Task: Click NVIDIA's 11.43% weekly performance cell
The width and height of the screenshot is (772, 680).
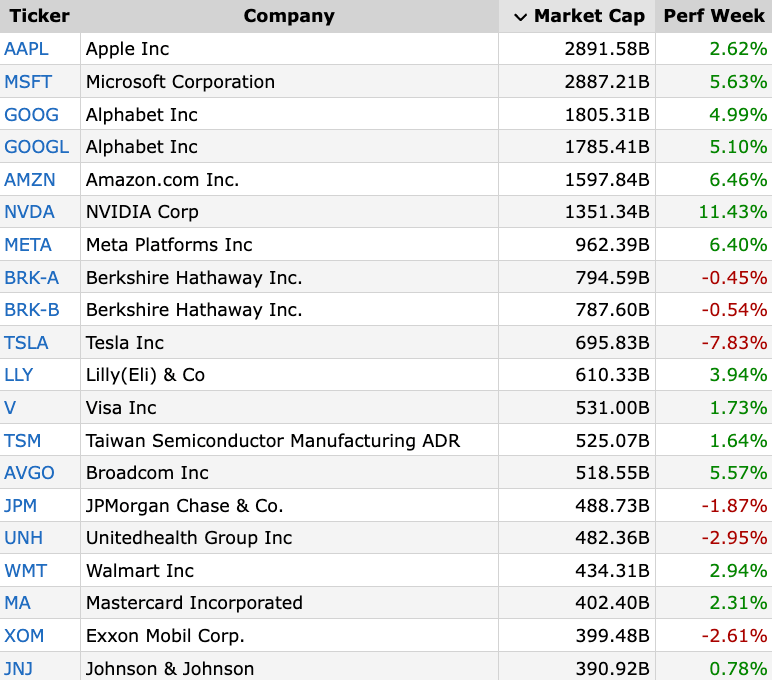Action: [x=733, y=212]
